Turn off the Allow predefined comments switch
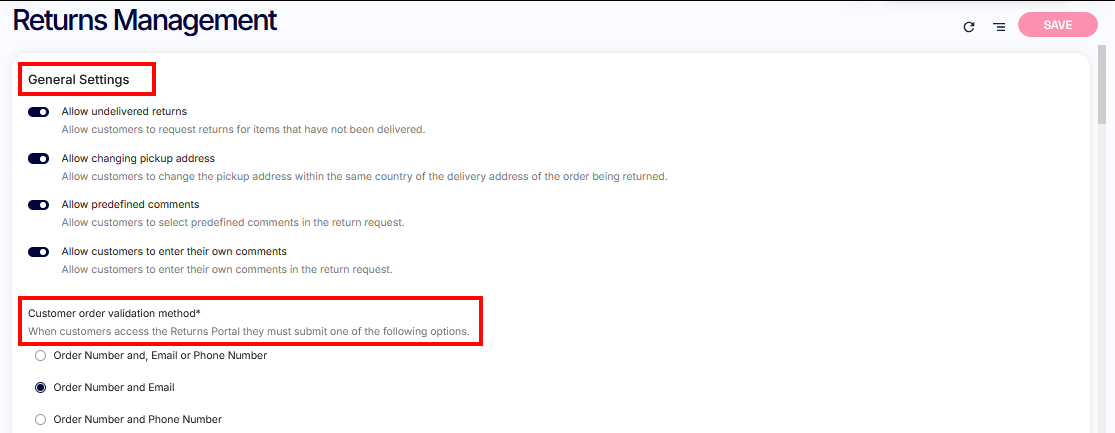 pyautogui.click(x=39, y=204)
